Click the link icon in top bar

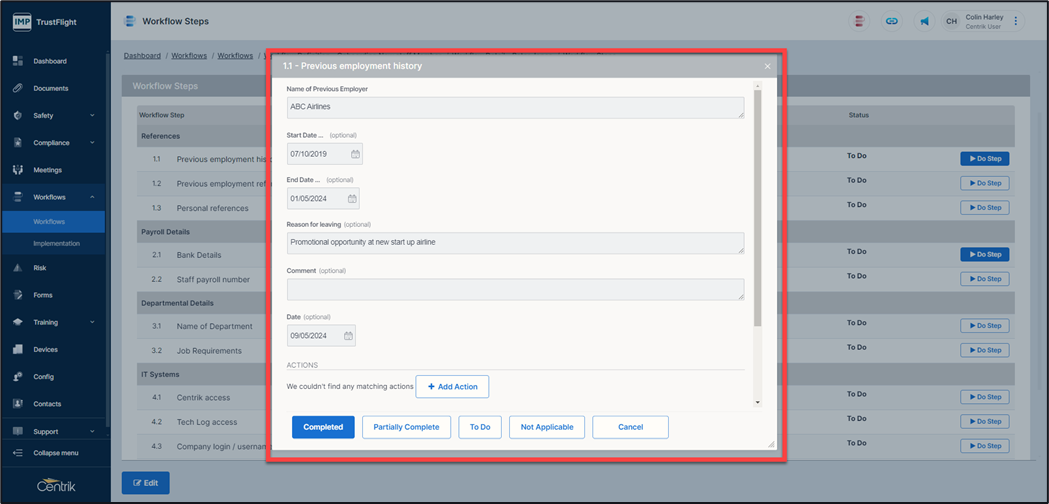click(x=892, y=21)
